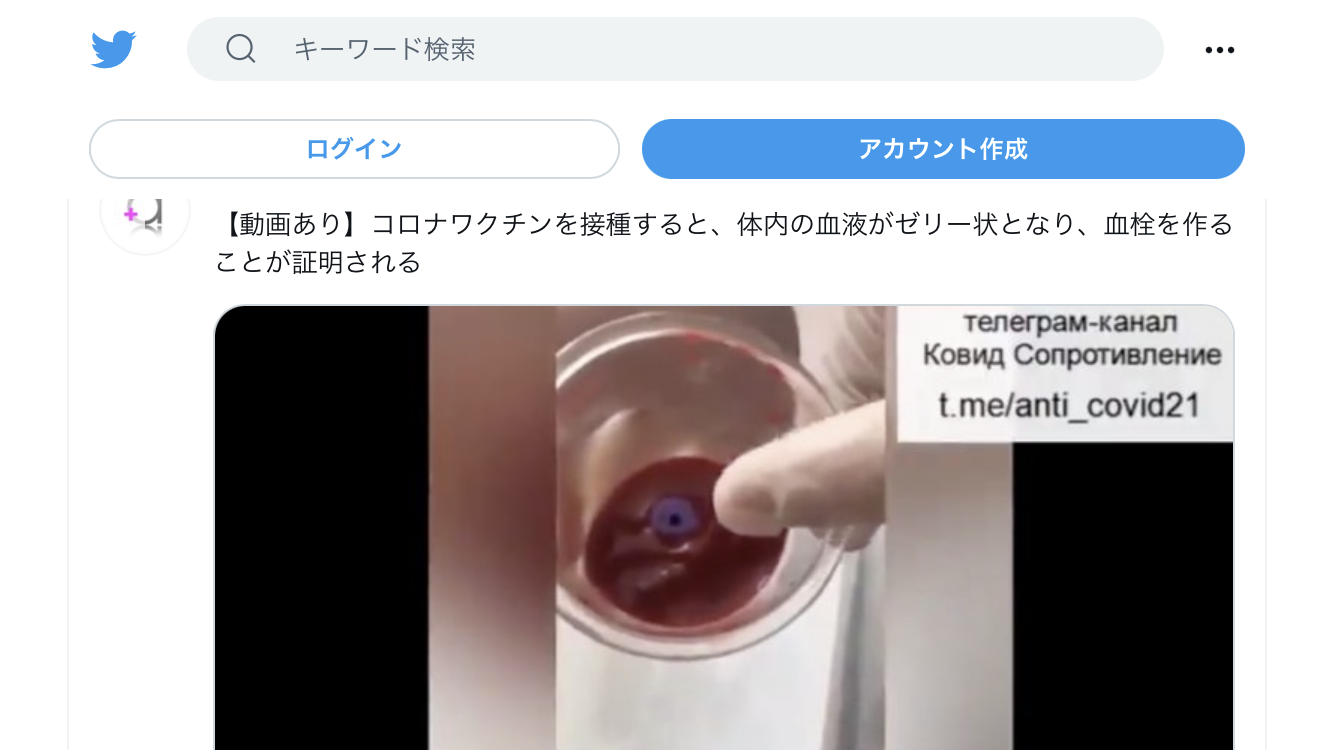Click the magnifying glass search icon
1334x750 pixels.
click(x=241, y=48)
